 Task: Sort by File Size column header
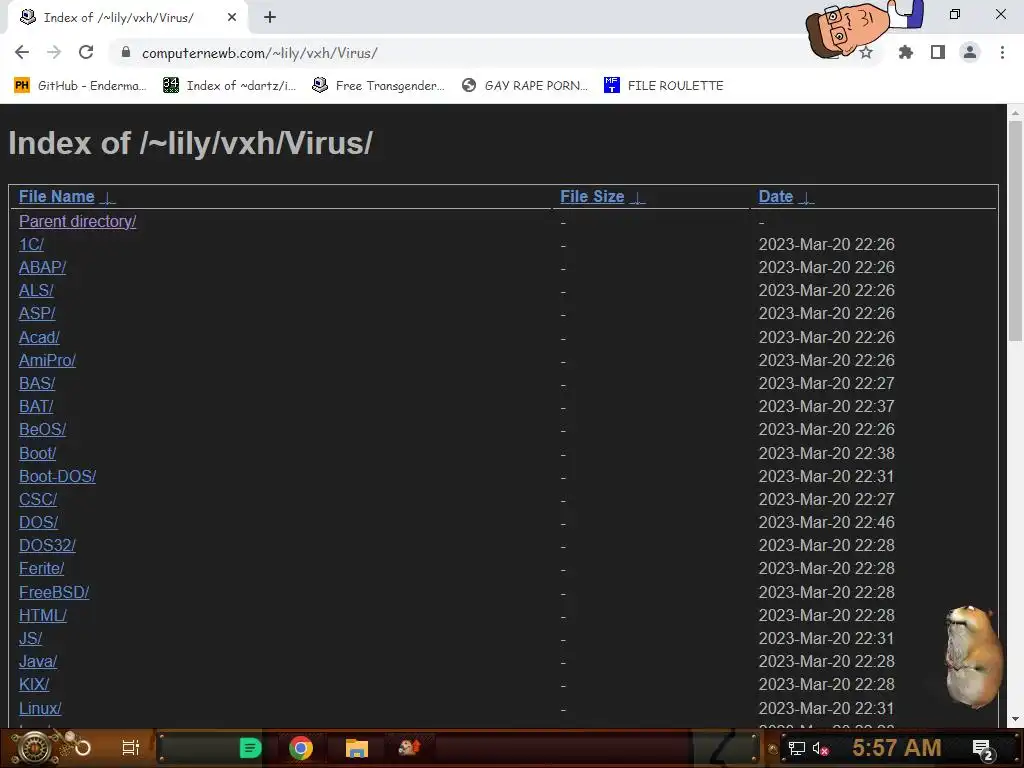[x=592, y=197]
